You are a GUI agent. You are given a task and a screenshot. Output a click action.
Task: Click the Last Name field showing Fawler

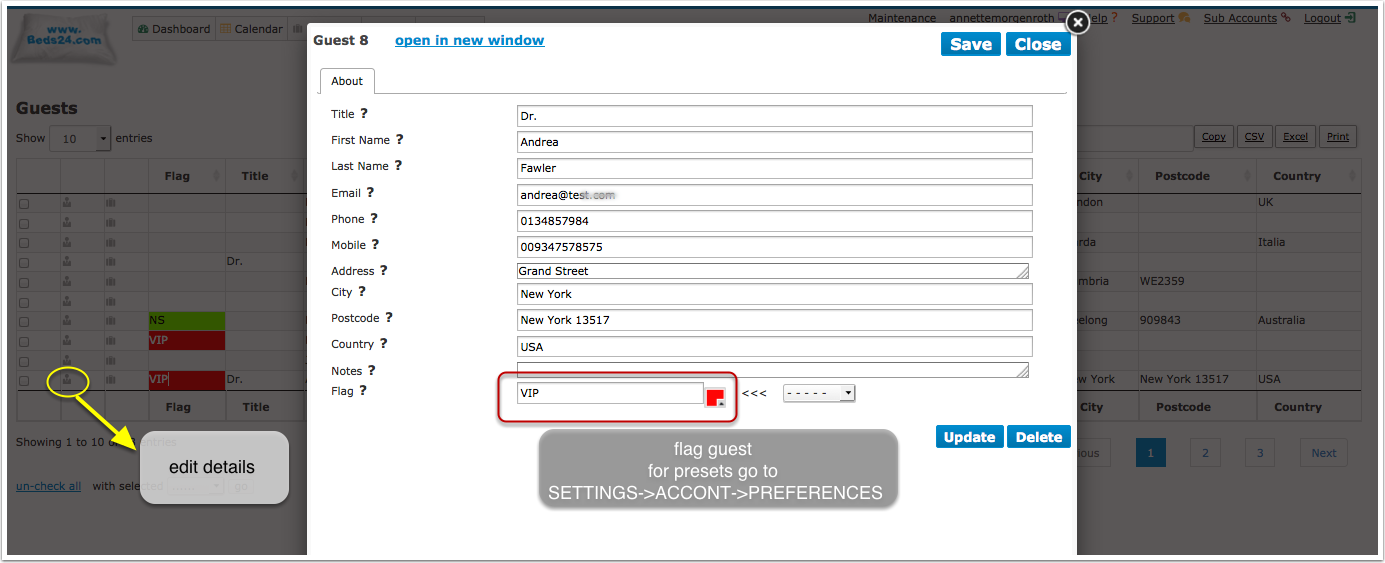click(x=775, y=168)
